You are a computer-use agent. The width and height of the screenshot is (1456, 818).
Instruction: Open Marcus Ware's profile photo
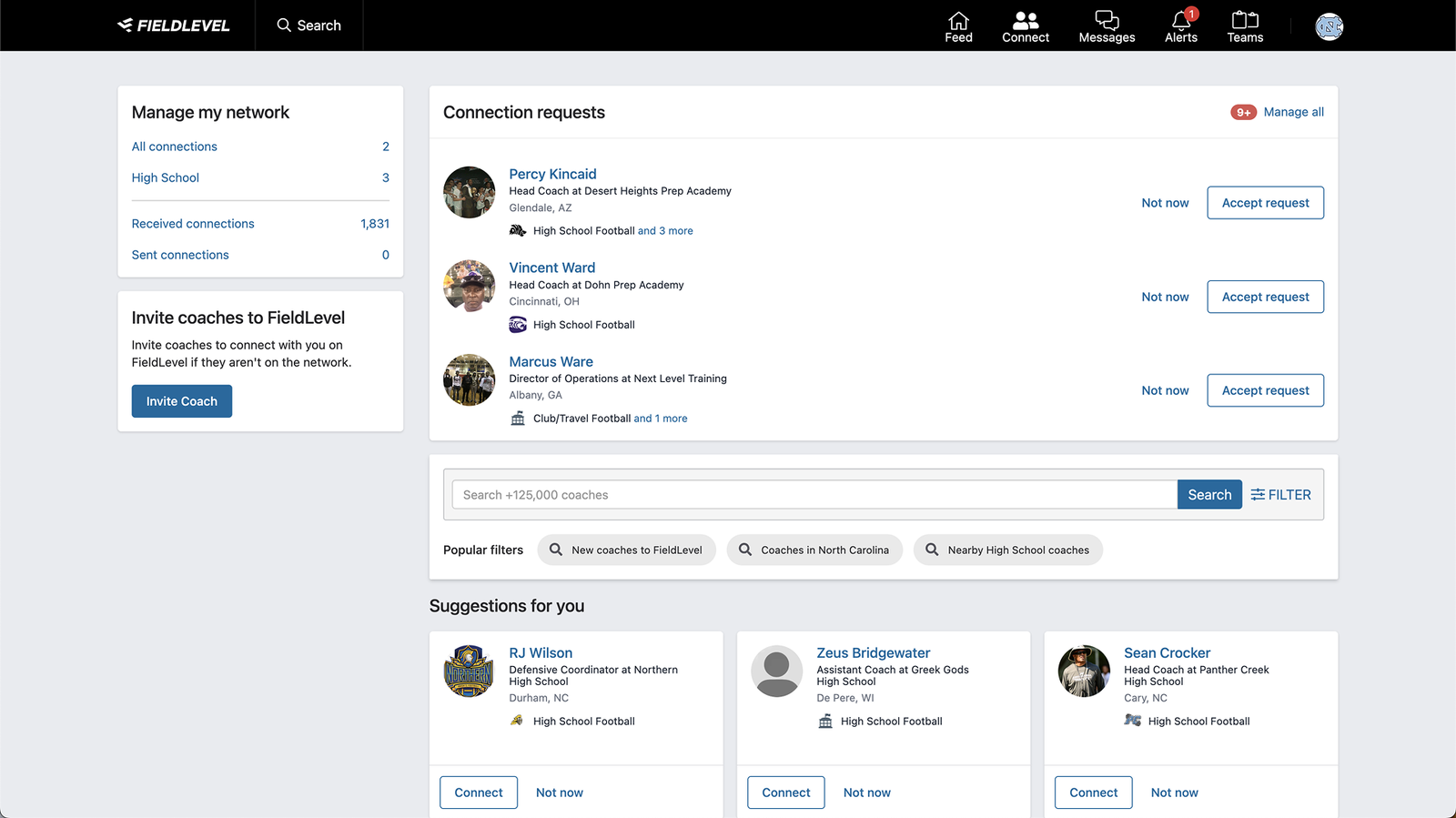click(x=469, y=379)
